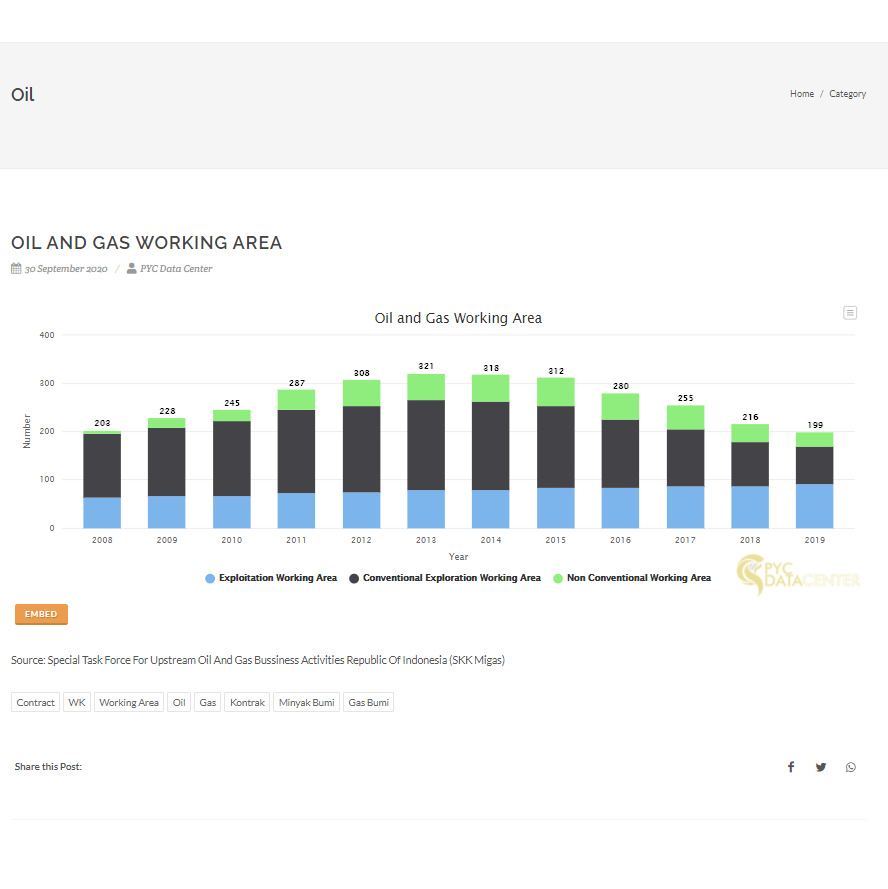The width and height of the screenshot is (888, 889).
Task: Click the Source SKK Migas text line
Action: coord(258,660)
